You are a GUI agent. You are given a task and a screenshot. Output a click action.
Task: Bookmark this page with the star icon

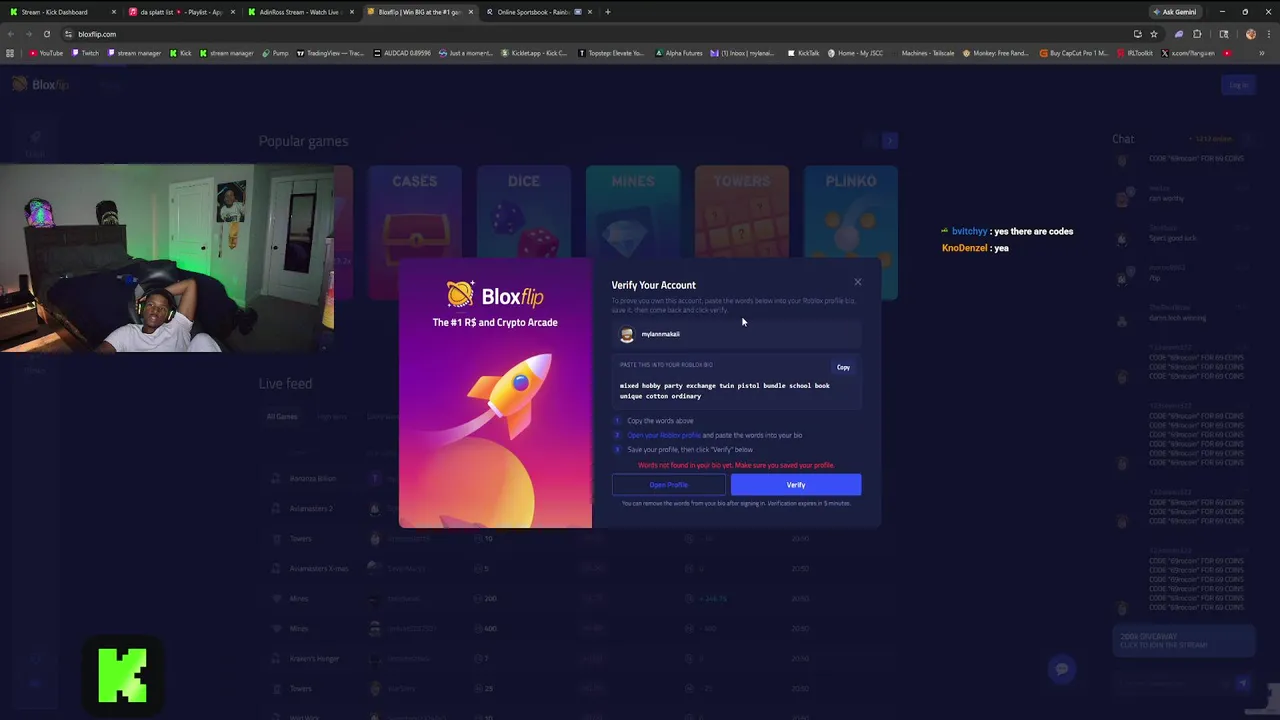point(1153,34)
